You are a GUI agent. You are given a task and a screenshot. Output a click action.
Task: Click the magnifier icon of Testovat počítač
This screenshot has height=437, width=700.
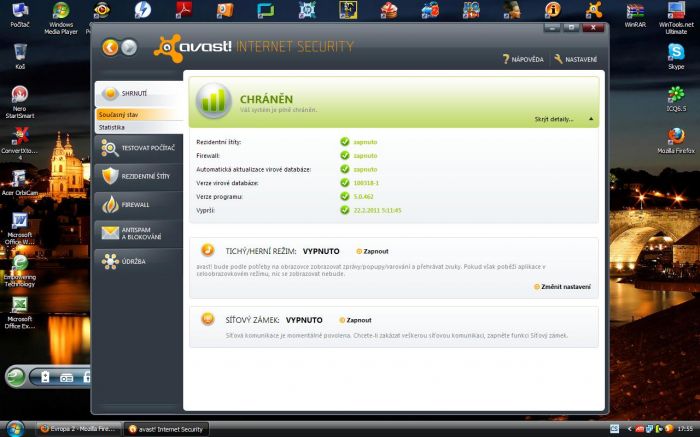[110, 148]
